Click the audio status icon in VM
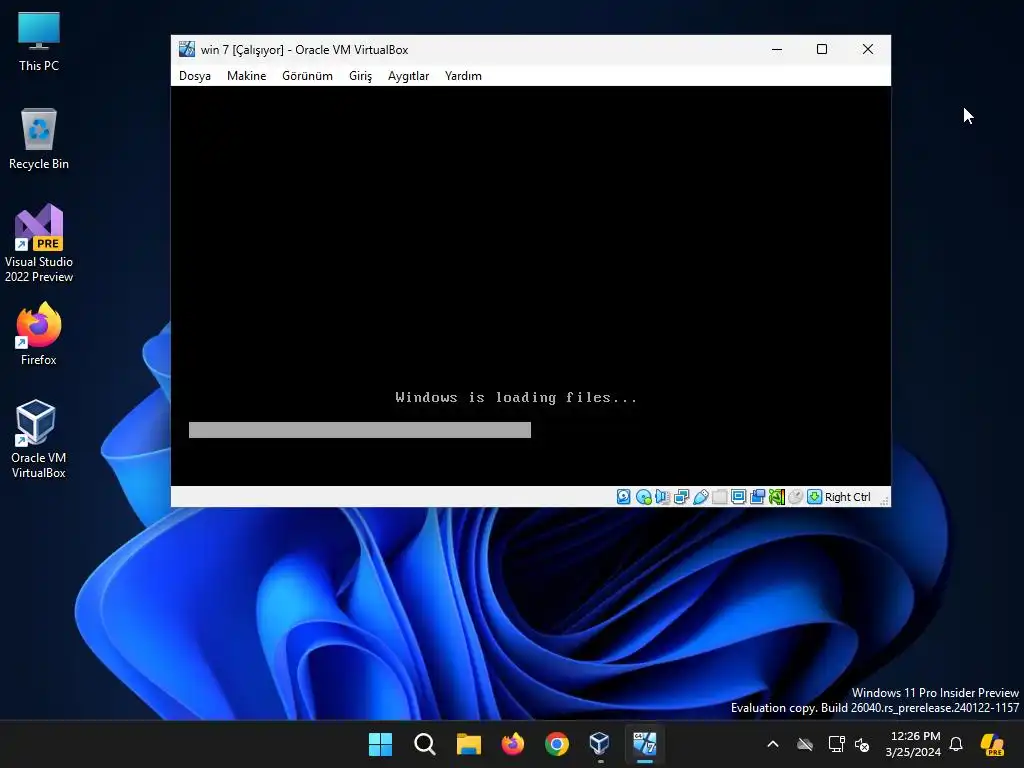This screenshot has width=1024, height=768. [x=662, y=497]
